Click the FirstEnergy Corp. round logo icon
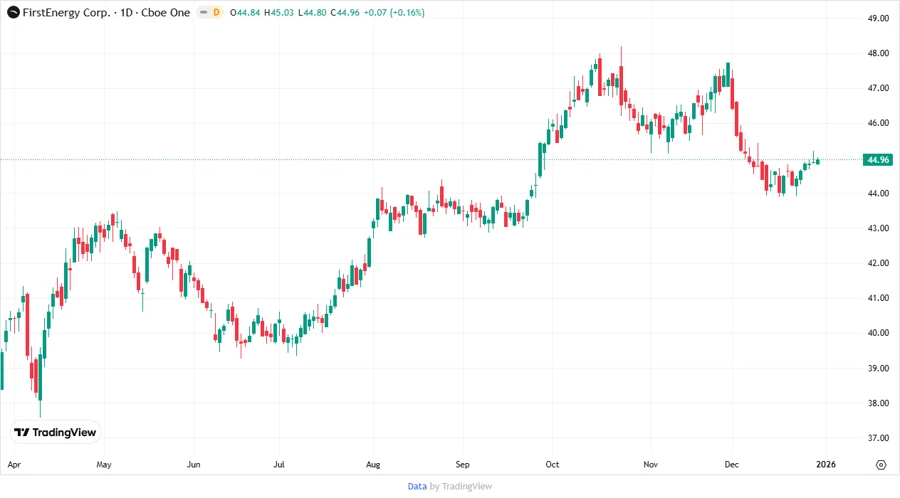 click(13, 12)
